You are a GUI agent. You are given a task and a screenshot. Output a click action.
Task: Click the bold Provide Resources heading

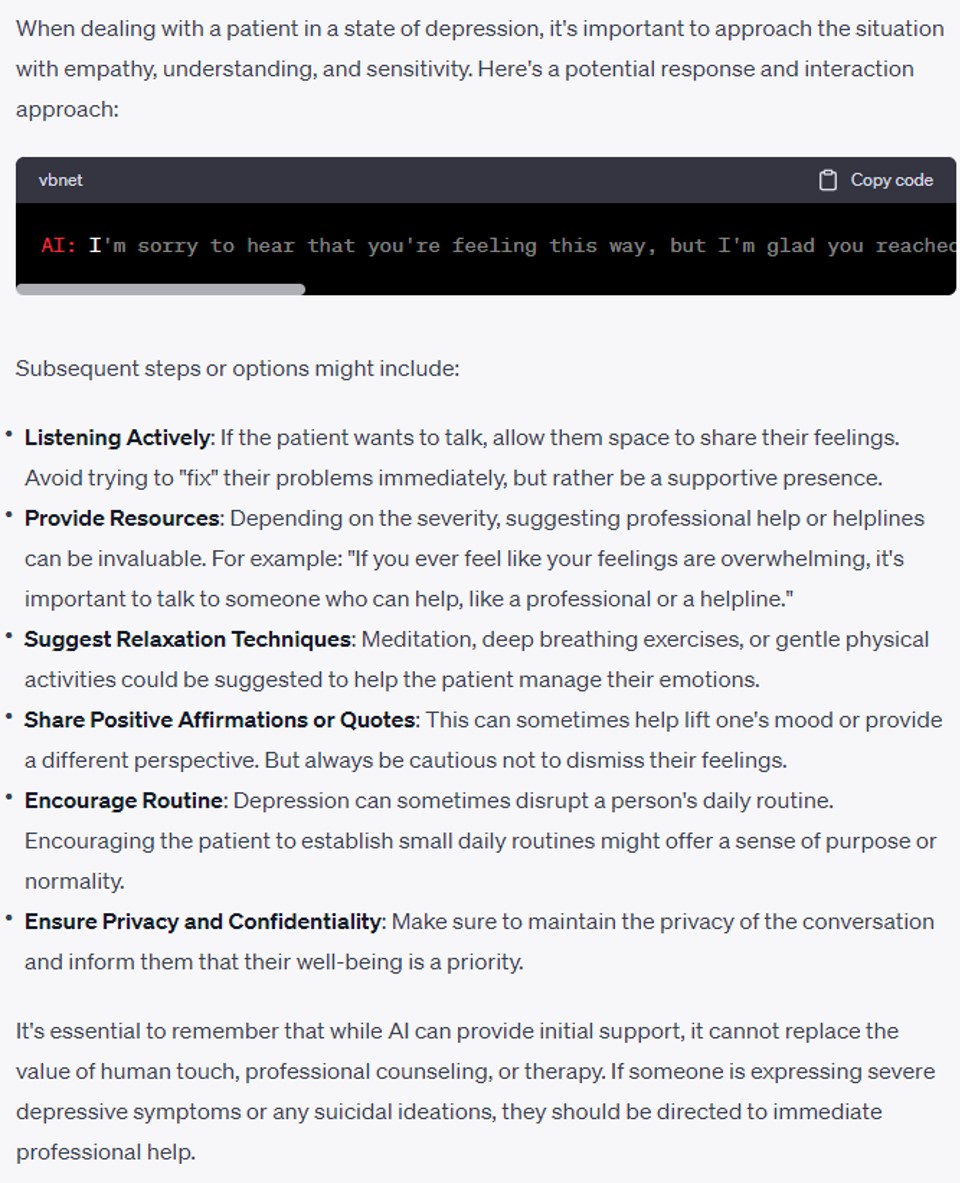coord(122,518)
